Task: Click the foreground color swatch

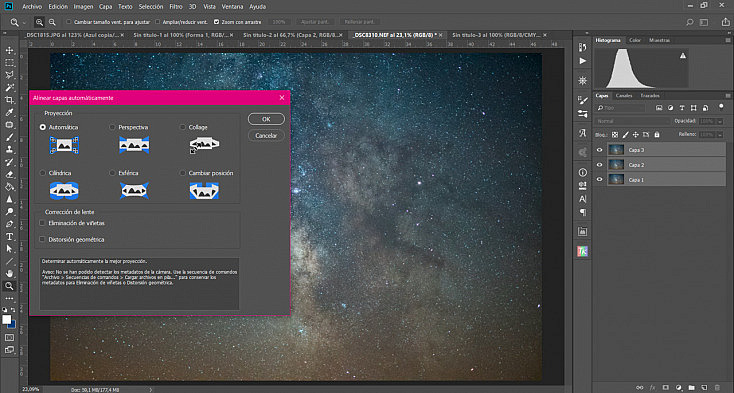Action: pos(7,320)
